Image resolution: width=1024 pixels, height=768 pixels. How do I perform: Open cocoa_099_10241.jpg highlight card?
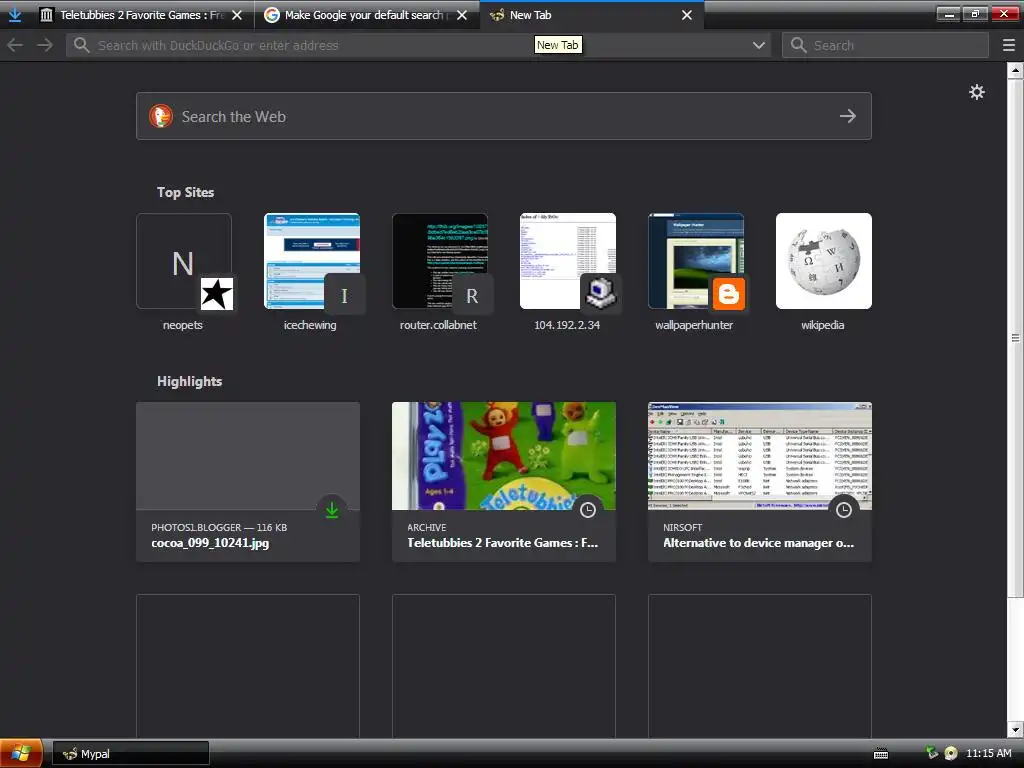coord(248,481)
